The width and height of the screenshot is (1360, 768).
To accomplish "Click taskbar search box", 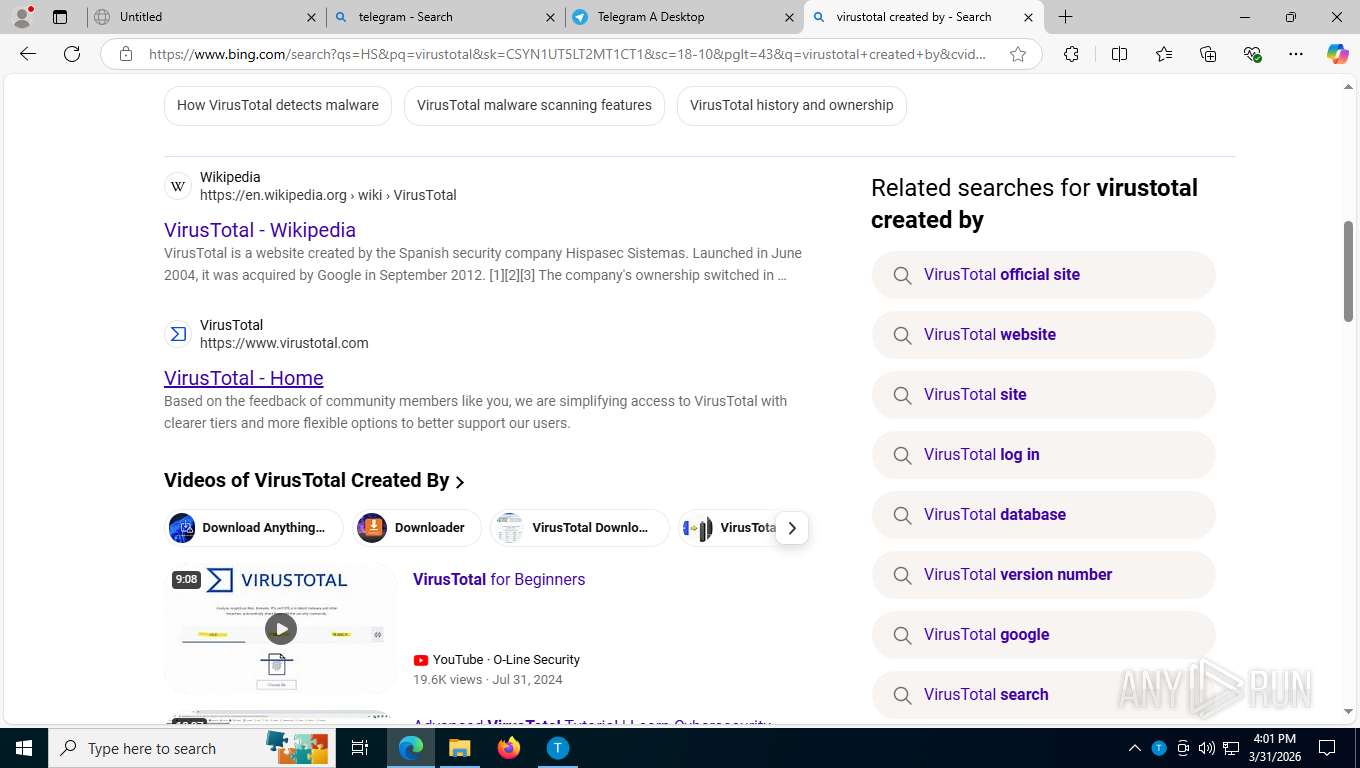I will point(190,748).
